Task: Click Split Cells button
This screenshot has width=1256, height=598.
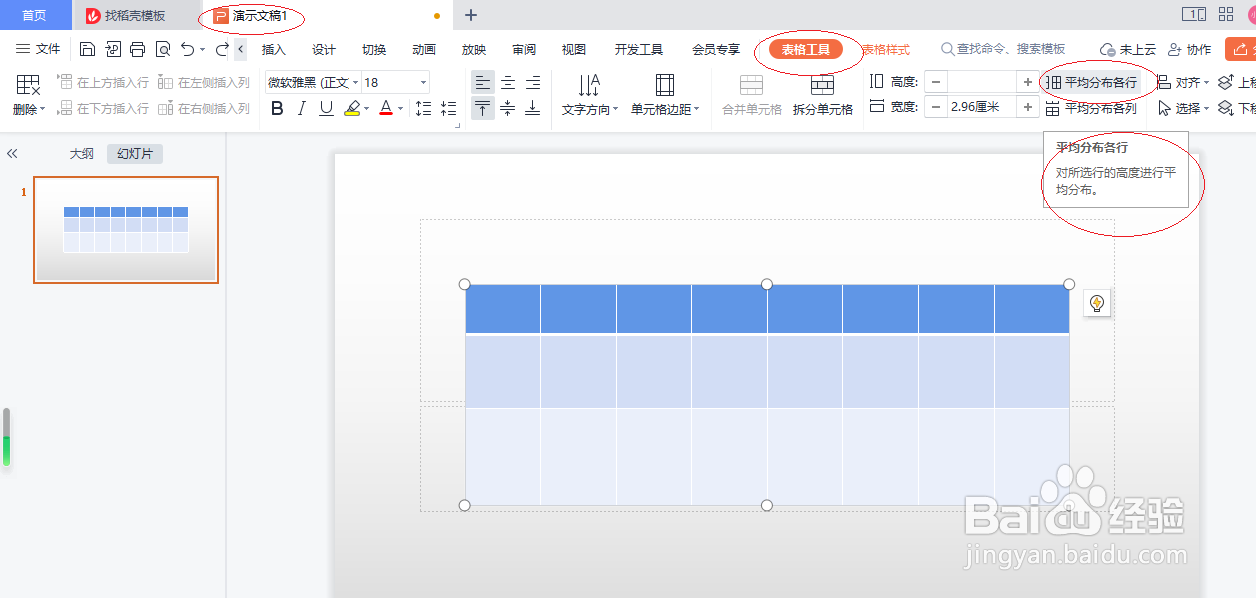Action: point(823,96)
